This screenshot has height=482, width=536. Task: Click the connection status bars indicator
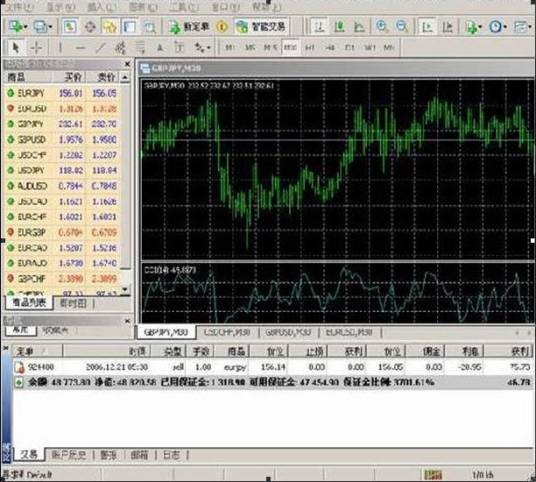coord(433,474)
